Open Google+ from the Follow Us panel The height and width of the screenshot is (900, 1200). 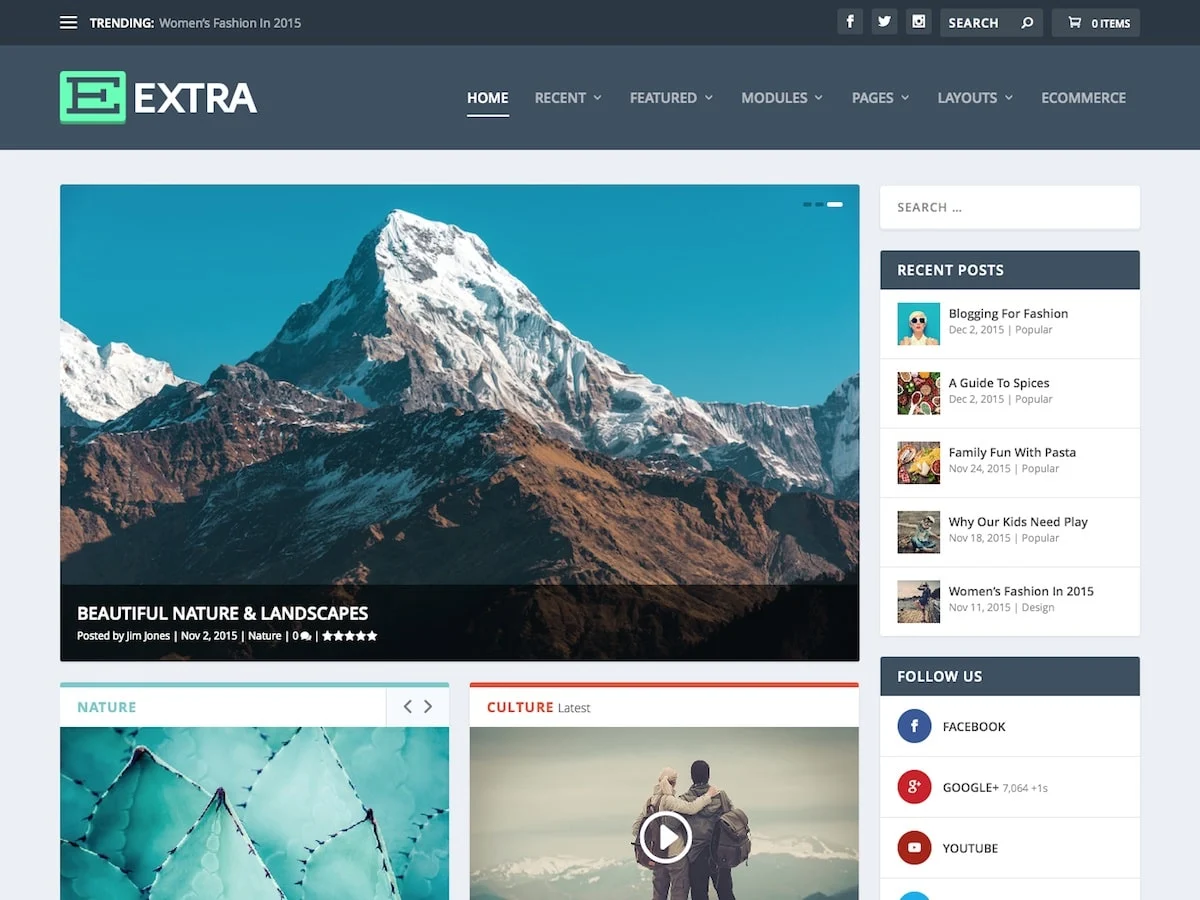click(913, 787)
